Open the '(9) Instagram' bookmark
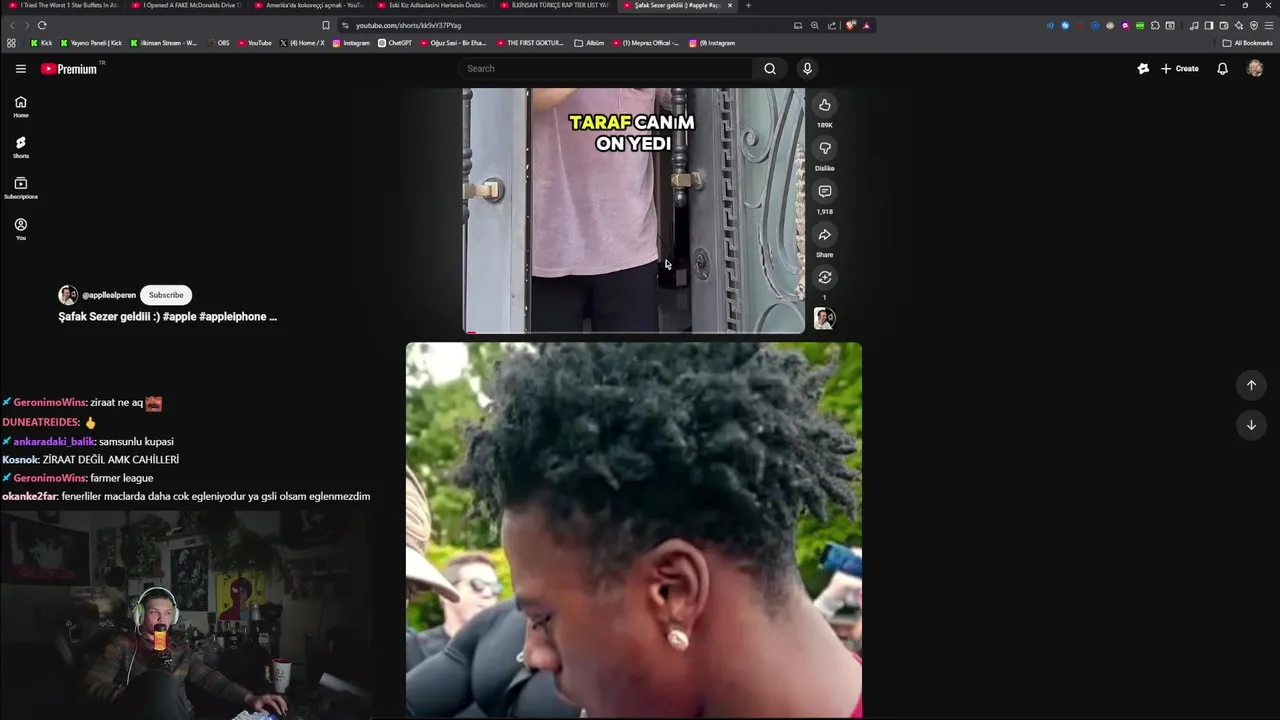 [x=712, y=43]
